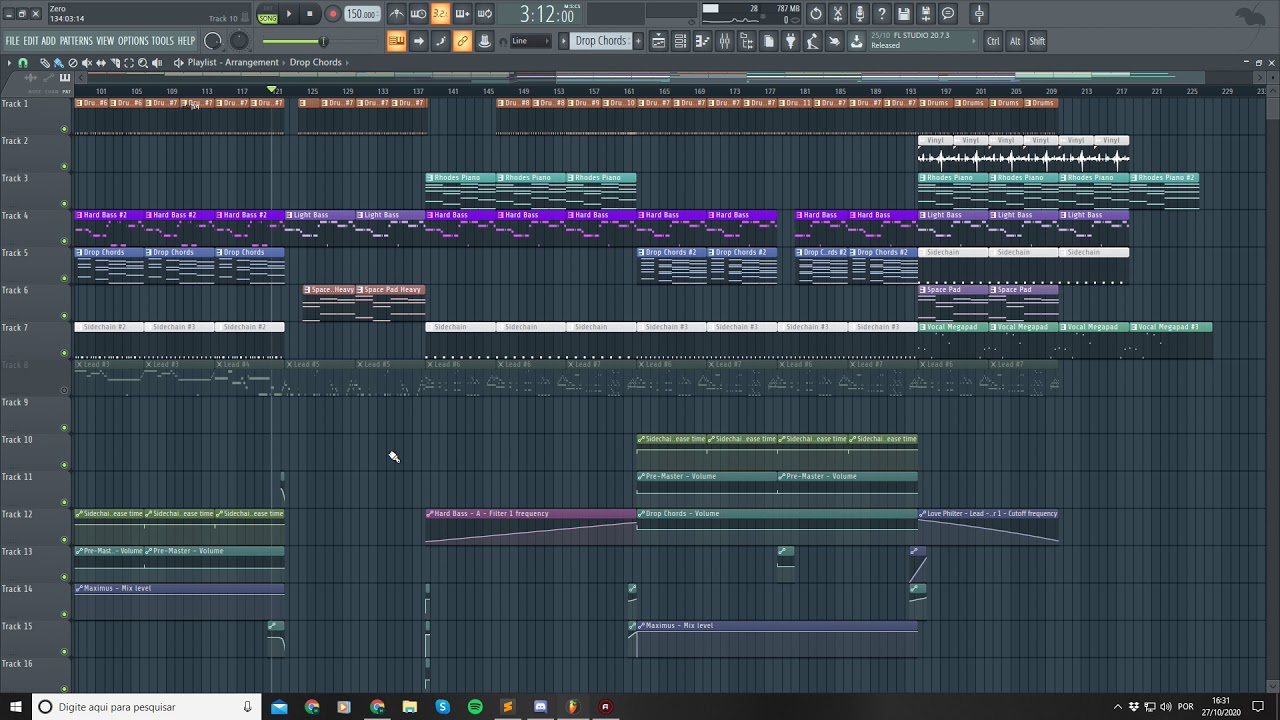Open the mixer icon
The image size is (1280, 720).
coord(725,41)
